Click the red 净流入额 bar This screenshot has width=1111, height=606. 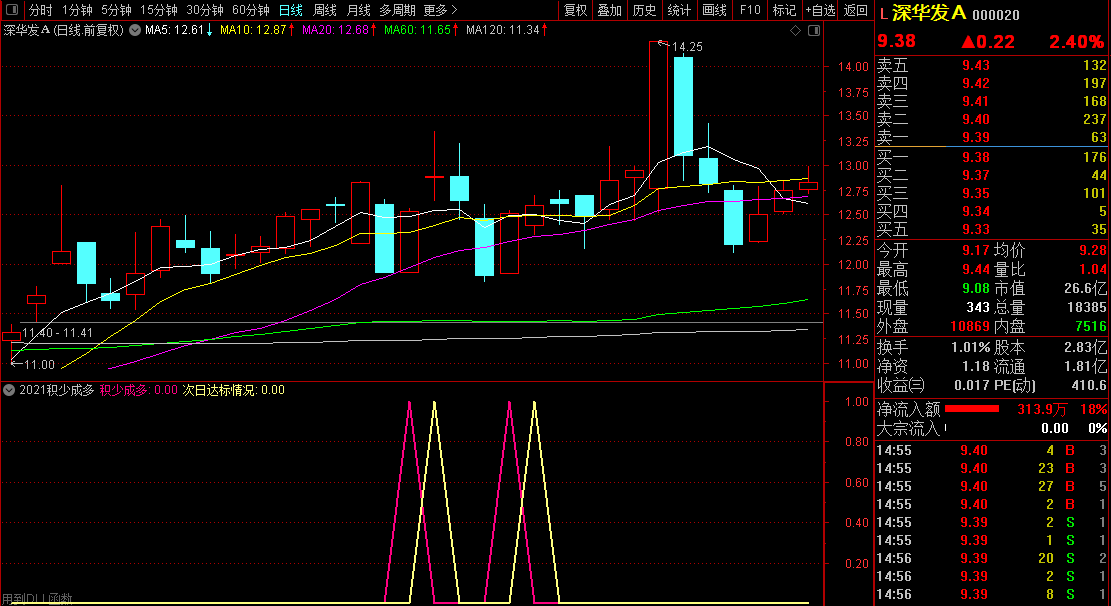pyautogui.click(x=972, y=409)
